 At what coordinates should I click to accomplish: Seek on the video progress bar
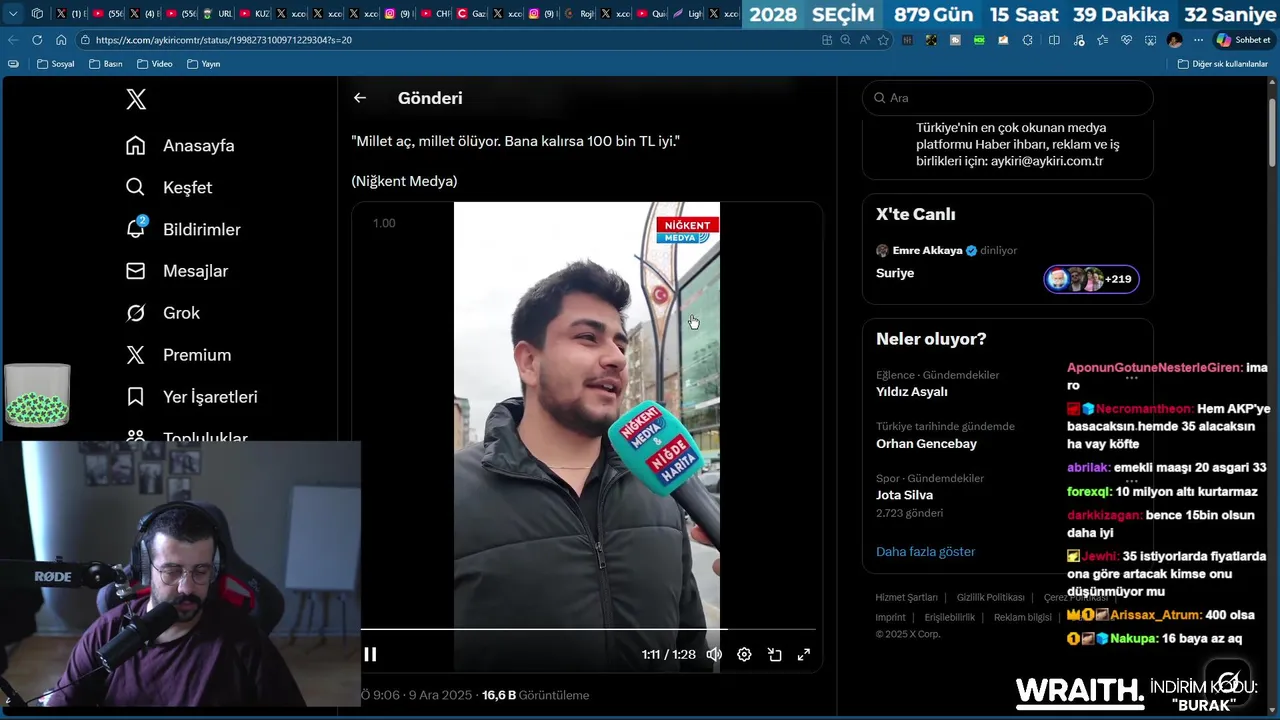pos(588,629)
